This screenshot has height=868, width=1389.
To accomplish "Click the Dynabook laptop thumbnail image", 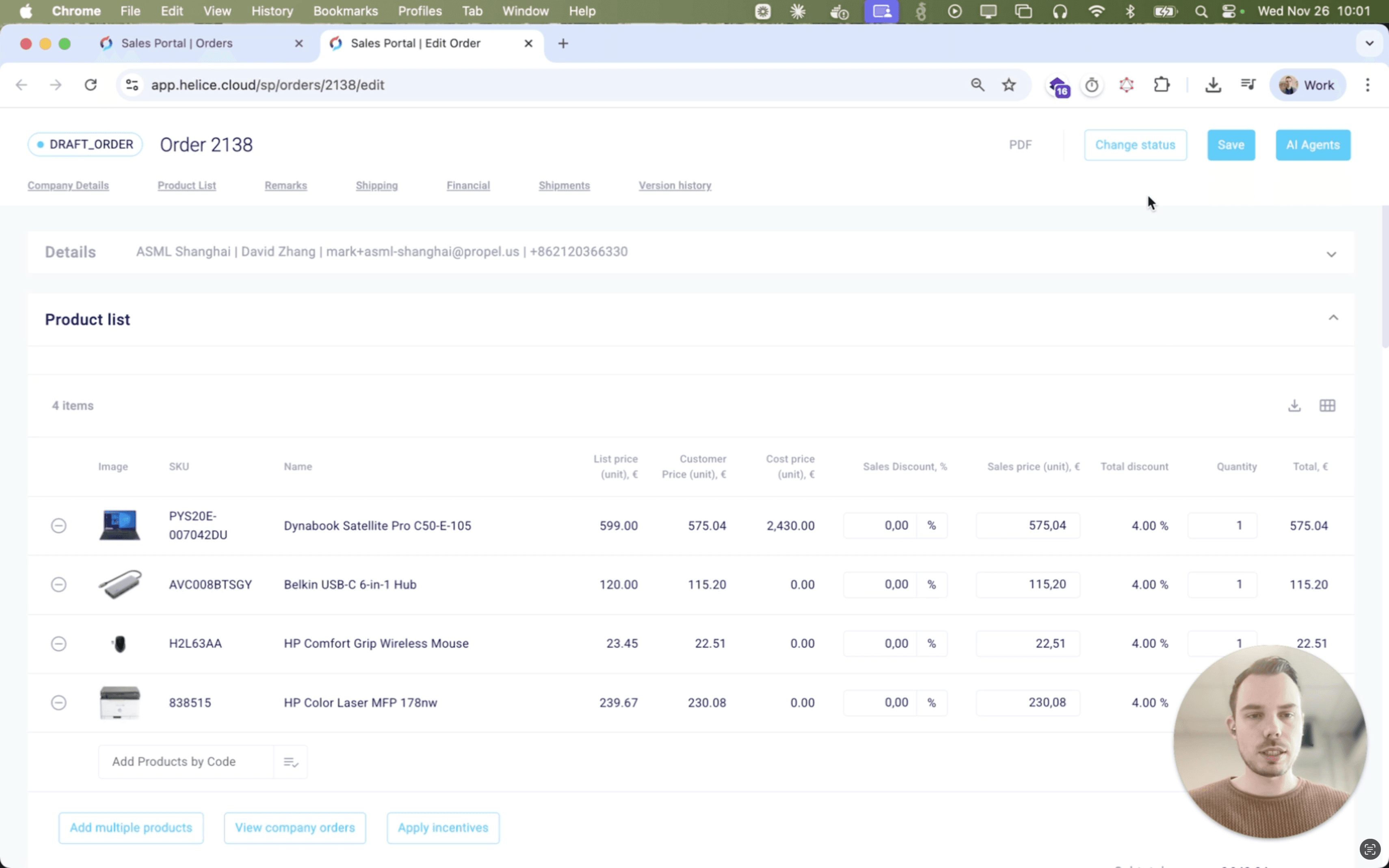I will [119, 525].
